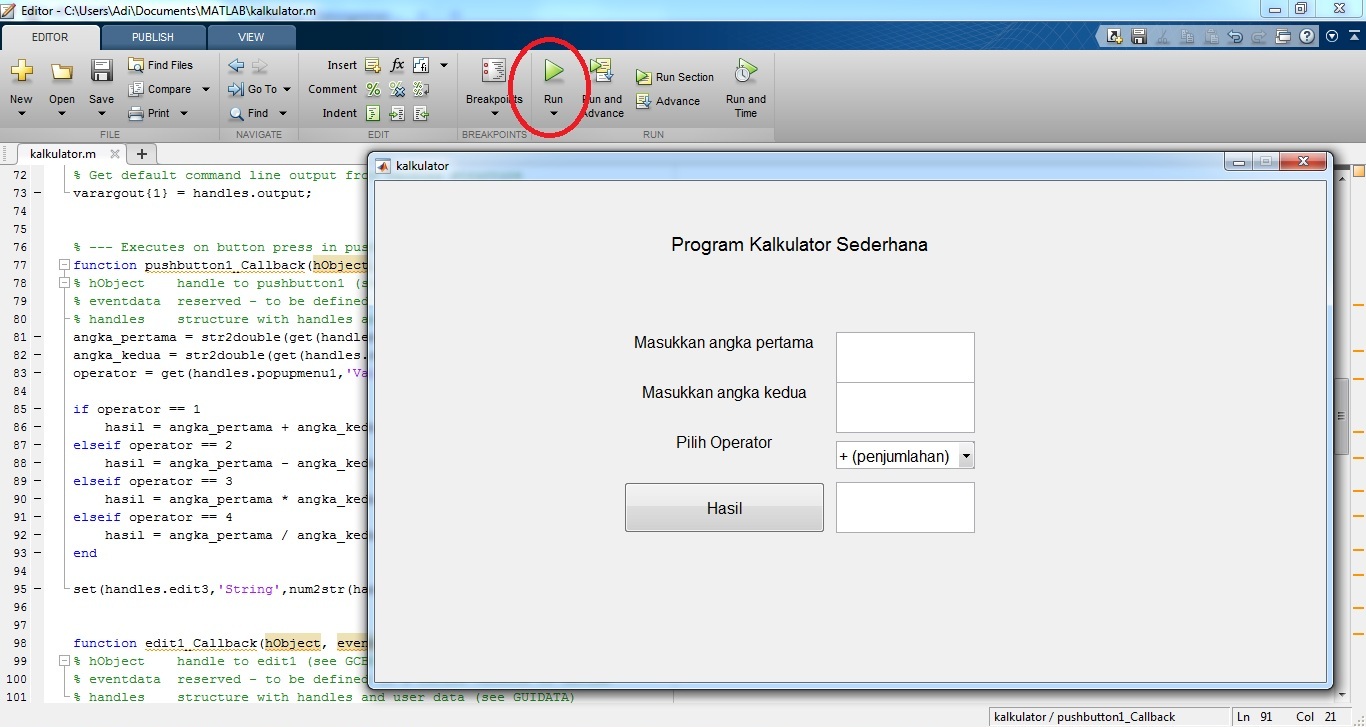Click Run Section in toolbar
The width and height of the screenshot is (1366, 727).
pyautogui.click(x=675, y=77)
